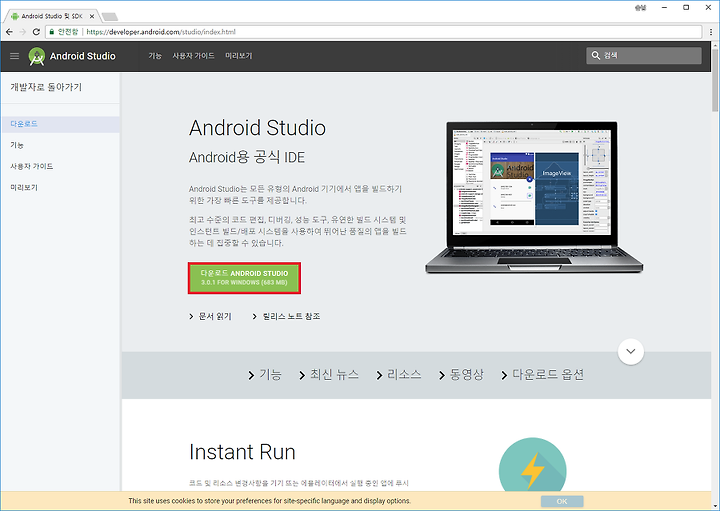
Task: Jump to the 리소스 section
Action: [399, 375]
